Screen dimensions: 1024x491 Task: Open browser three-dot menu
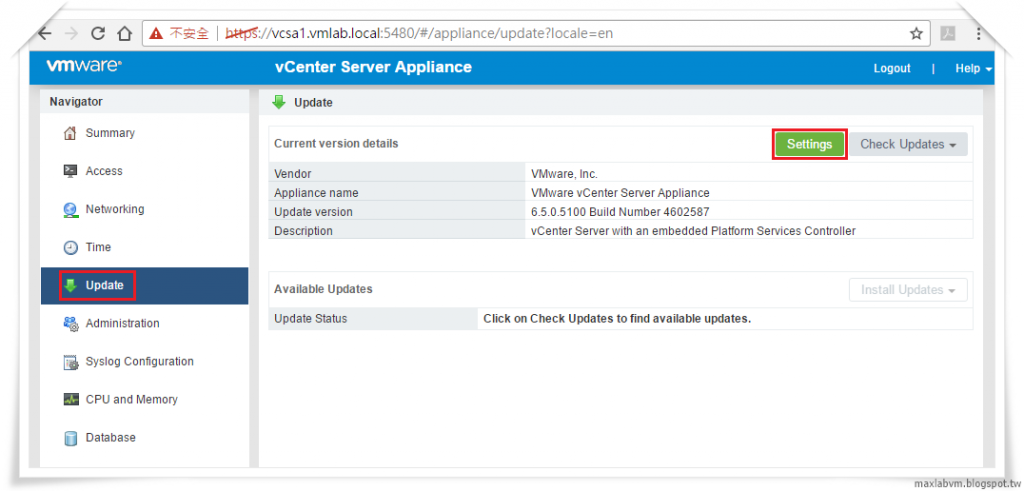click(978, 33)
